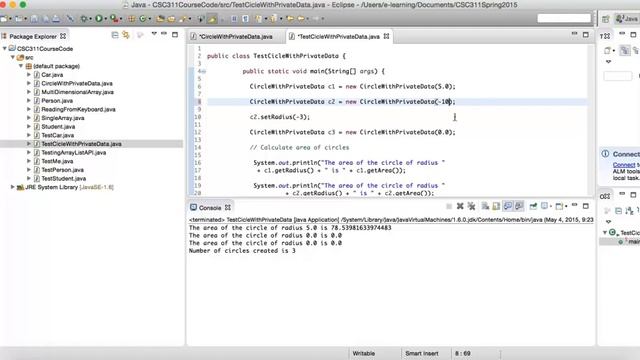
Task: Click the Save icon in main toolbar
Action: tap(34, 19)
